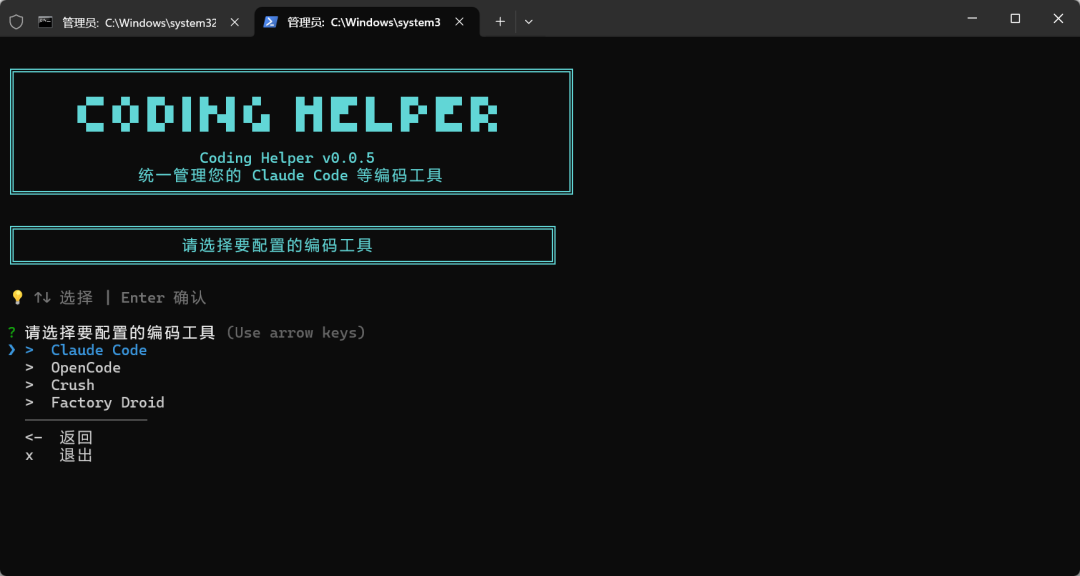Click the green question mark prompt
The height and width of the screenshot is (576, 1080).
coord(12,333)
